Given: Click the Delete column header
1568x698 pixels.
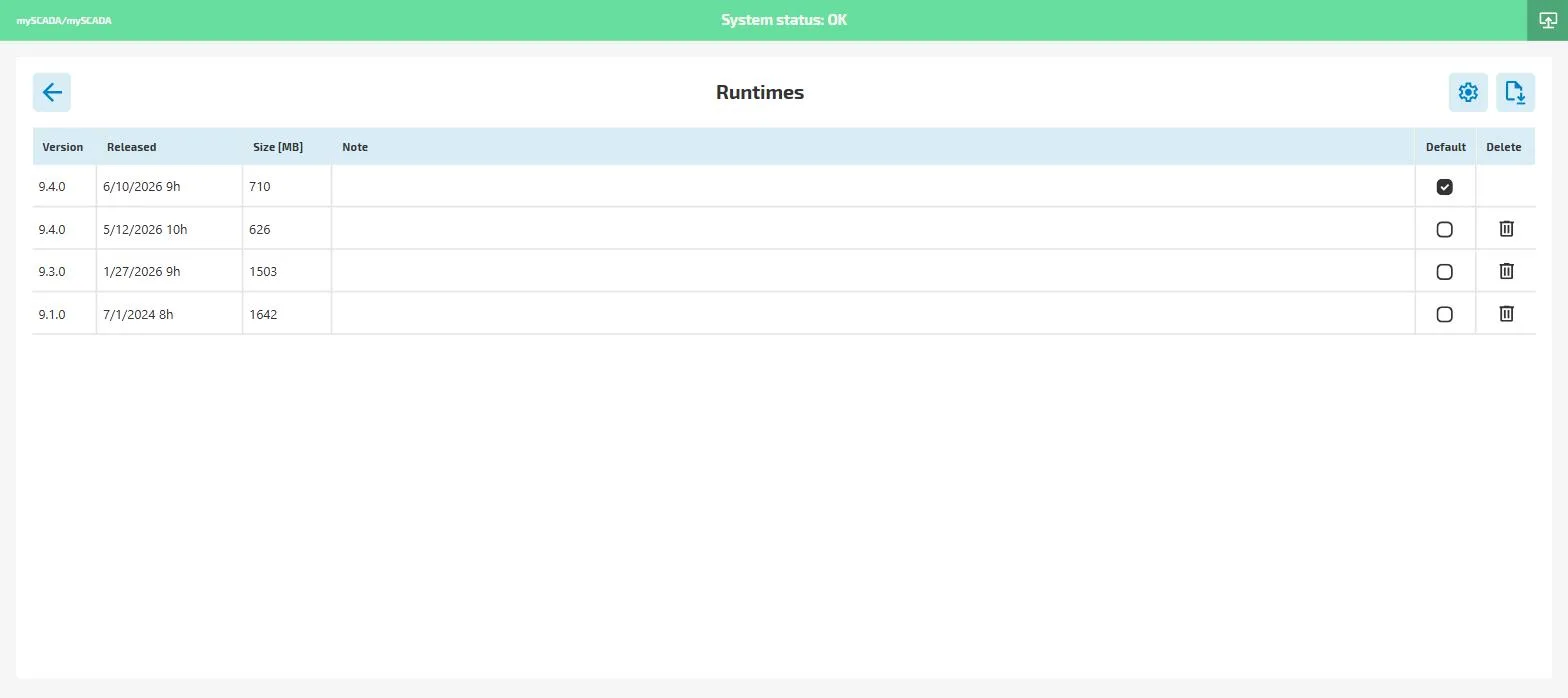Looking at the screenshot, I should coord(1504,147).
